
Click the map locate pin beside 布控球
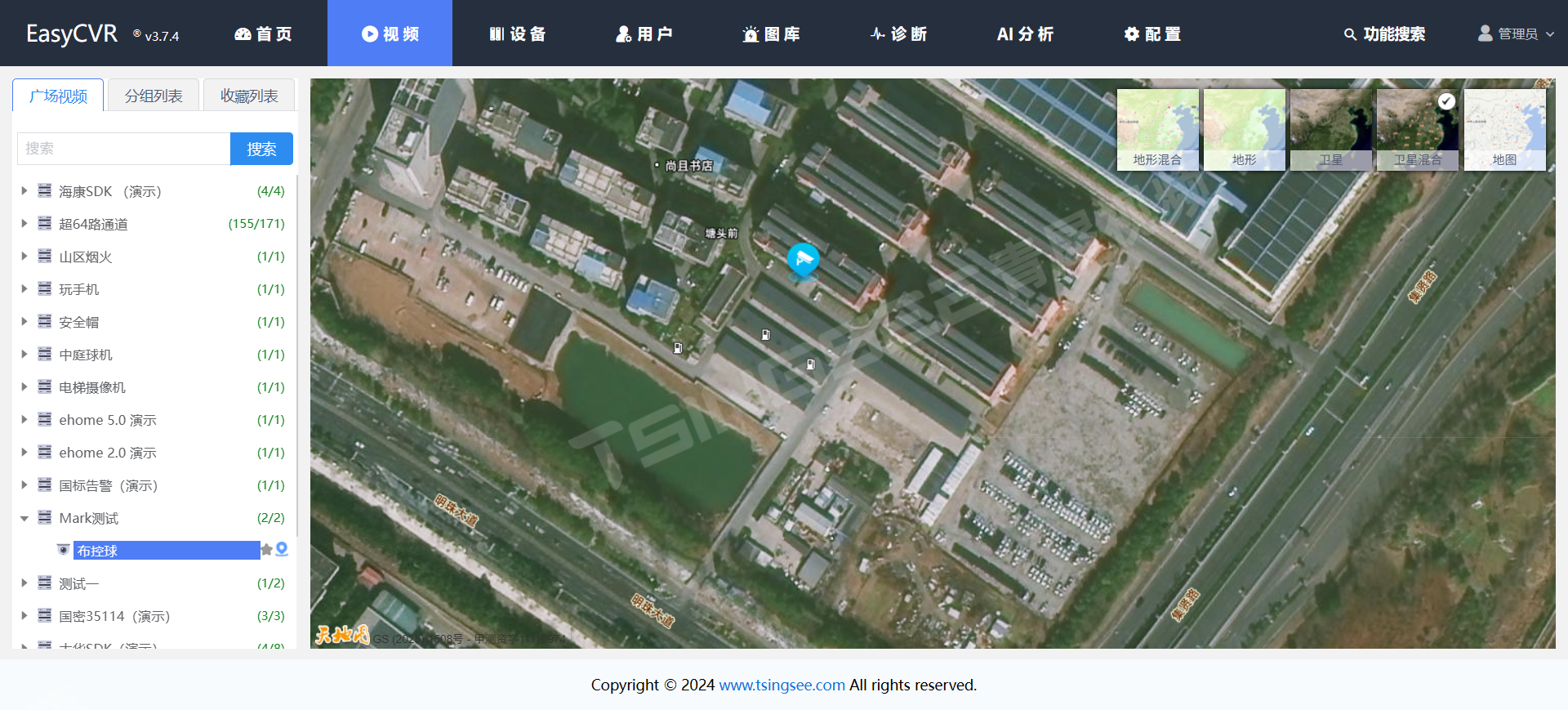coord(282,550)
